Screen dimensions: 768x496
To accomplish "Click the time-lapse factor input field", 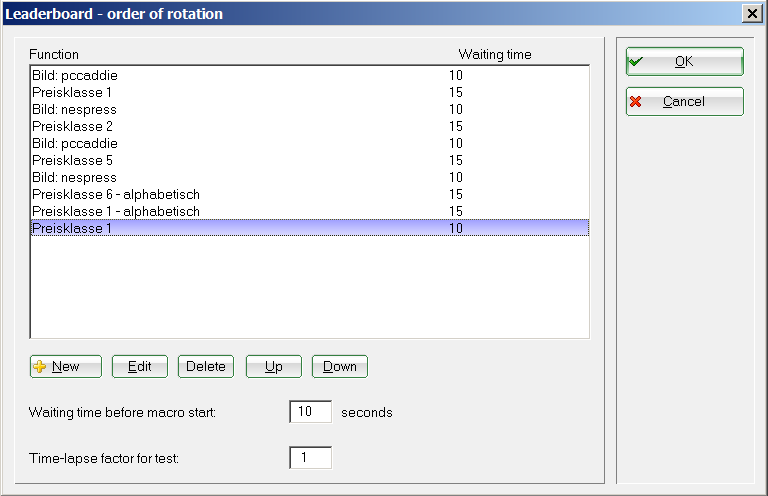I will 310,458.
